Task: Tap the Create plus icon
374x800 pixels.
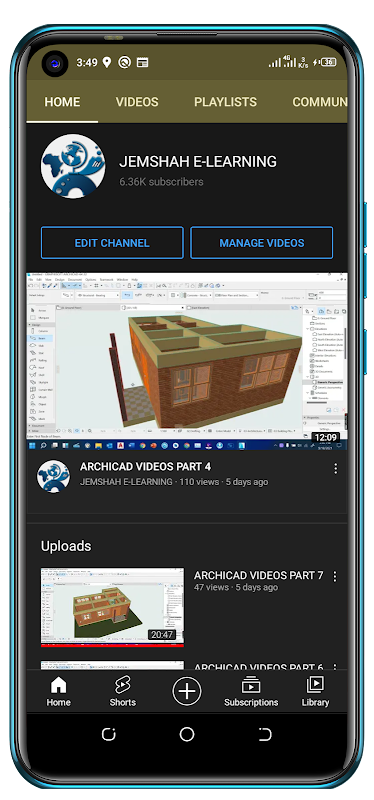Action: pos(187,691)
